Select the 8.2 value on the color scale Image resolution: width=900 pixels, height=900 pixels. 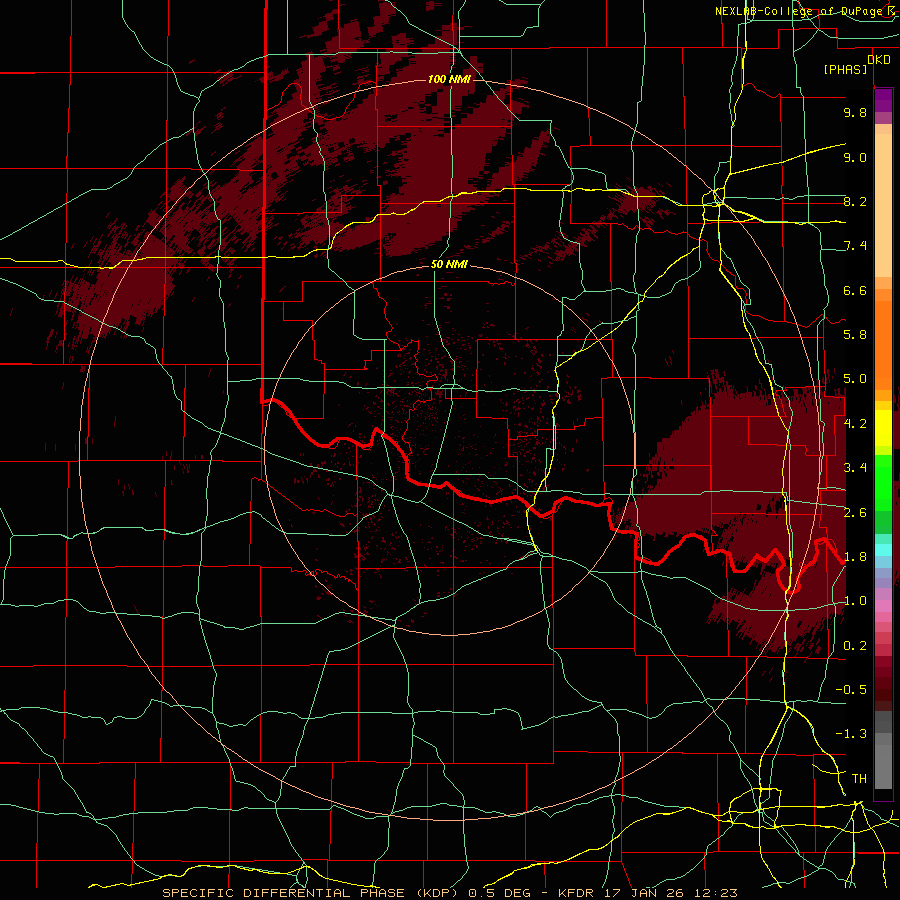(855, 201)
